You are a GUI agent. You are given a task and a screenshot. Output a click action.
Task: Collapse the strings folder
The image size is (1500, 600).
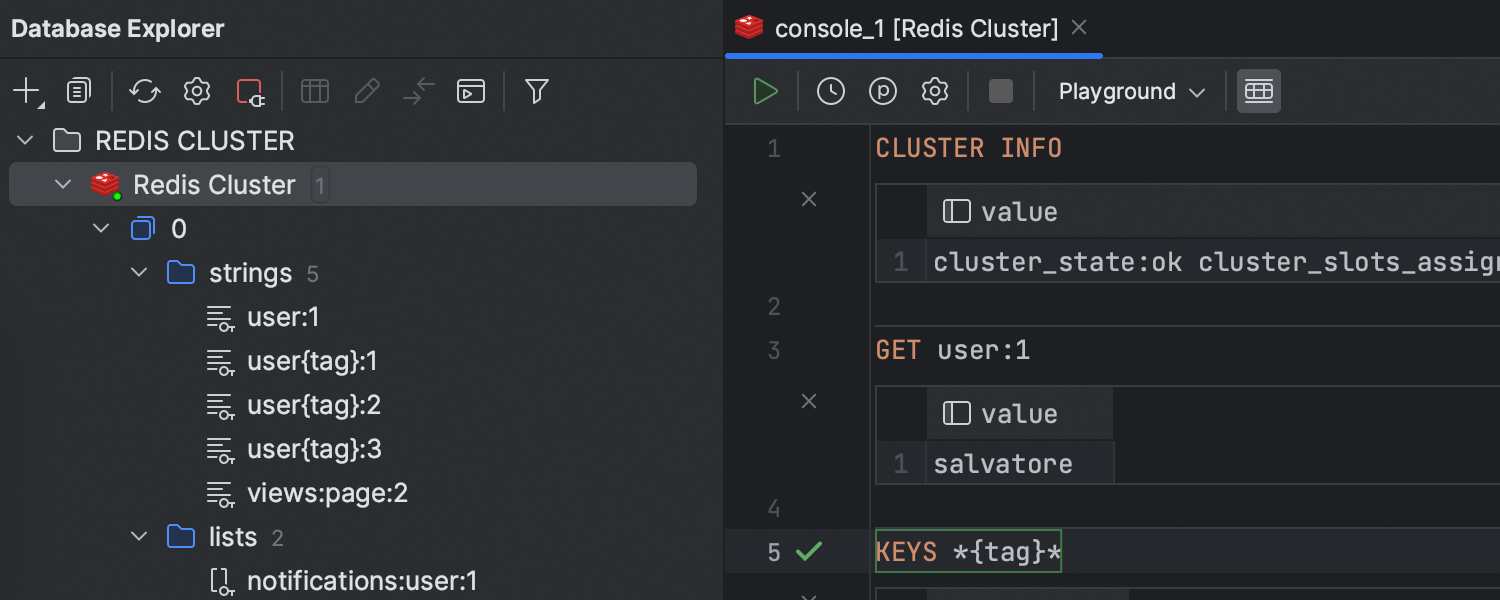(x=140, y=273)
